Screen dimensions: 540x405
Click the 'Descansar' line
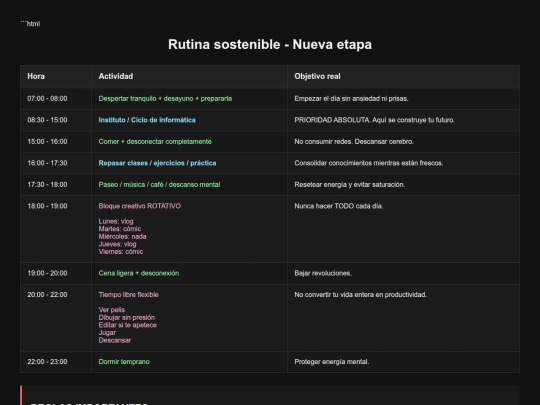pyautogui.click(x=115, y=340)
